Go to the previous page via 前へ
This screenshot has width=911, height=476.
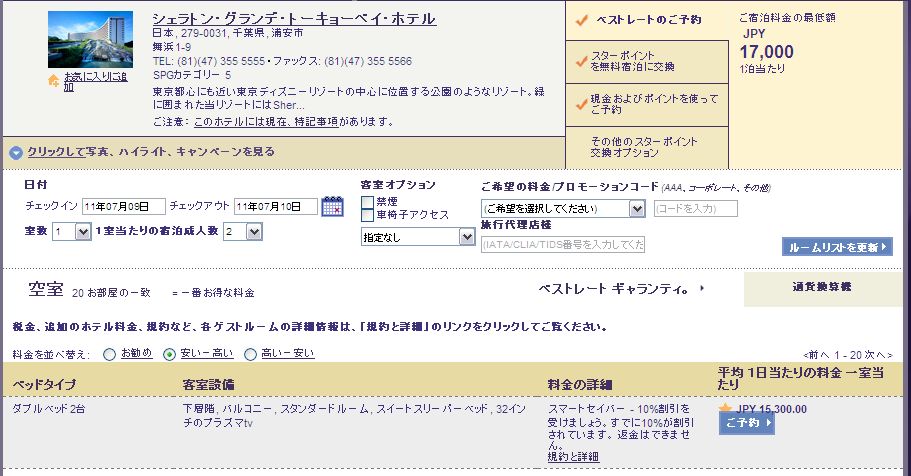[x=817, y=355]
